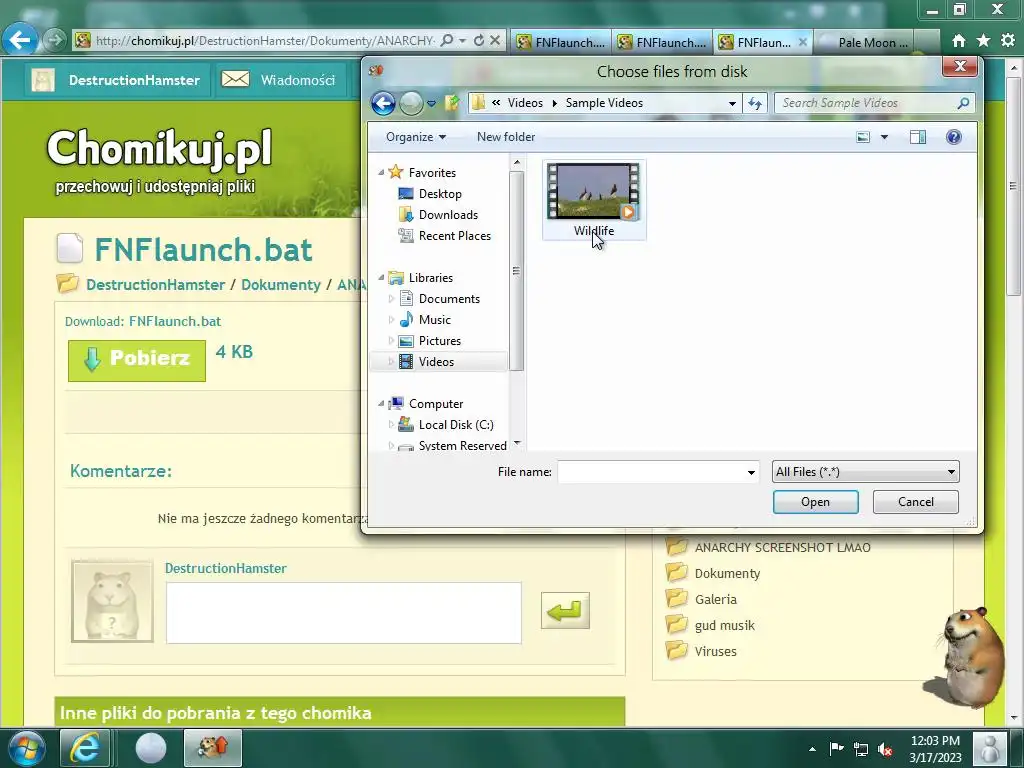Click Cancel in the file dialog
The height and width of the screenshot is (768, 1024).
tap(916, 502)
